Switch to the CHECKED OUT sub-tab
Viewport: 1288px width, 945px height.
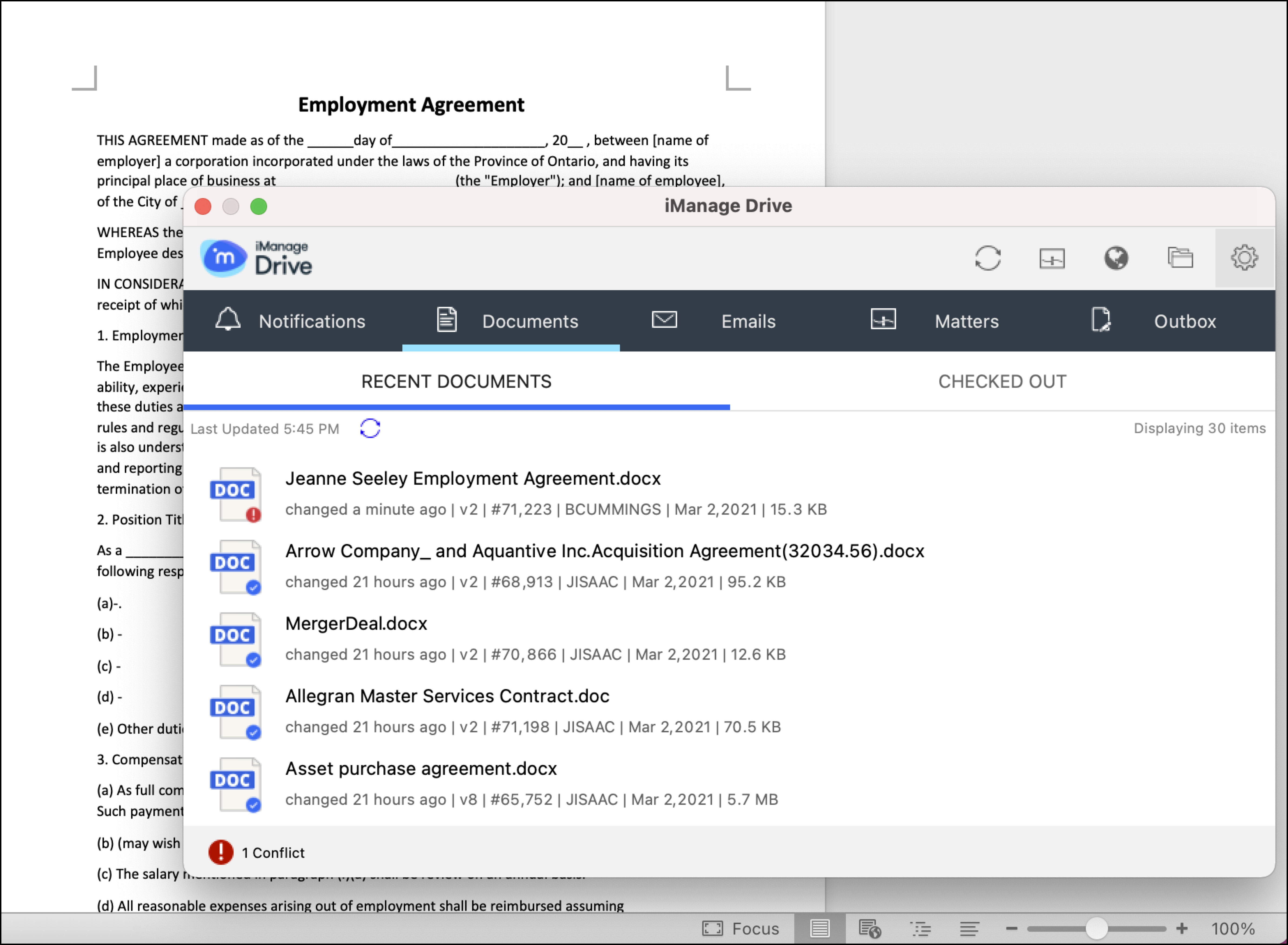coord(1002,381)
